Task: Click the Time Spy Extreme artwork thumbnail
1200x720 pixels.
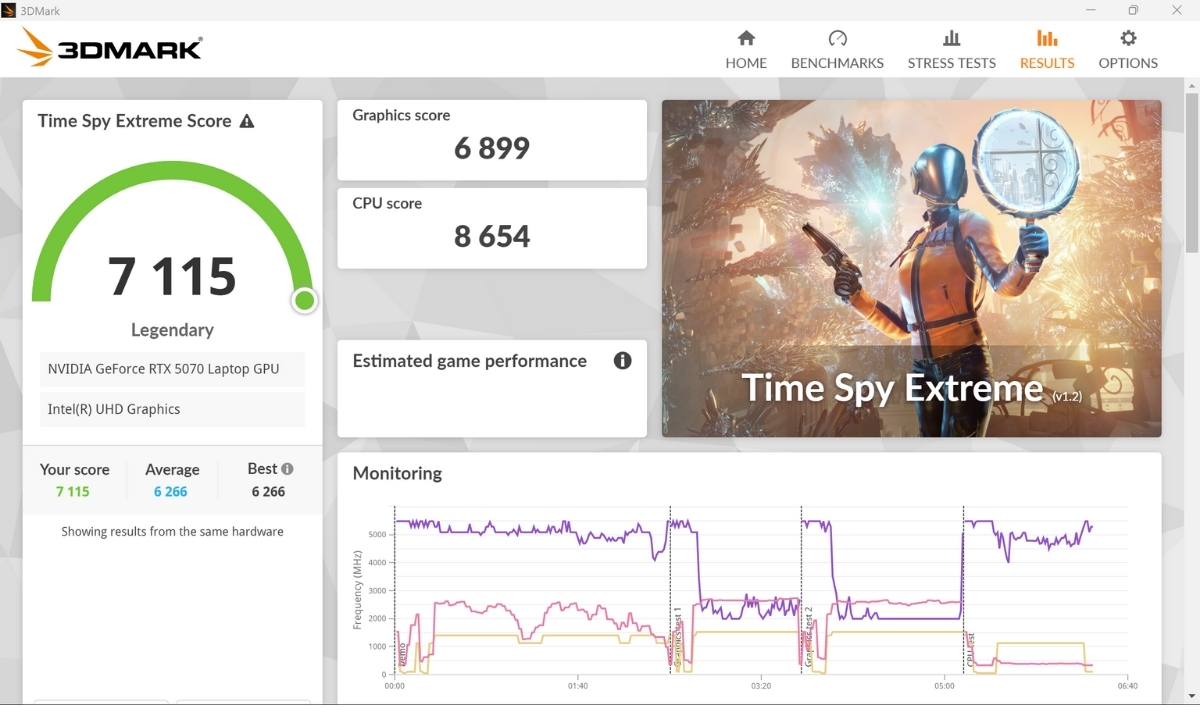Action: click(x=911, y=268)
